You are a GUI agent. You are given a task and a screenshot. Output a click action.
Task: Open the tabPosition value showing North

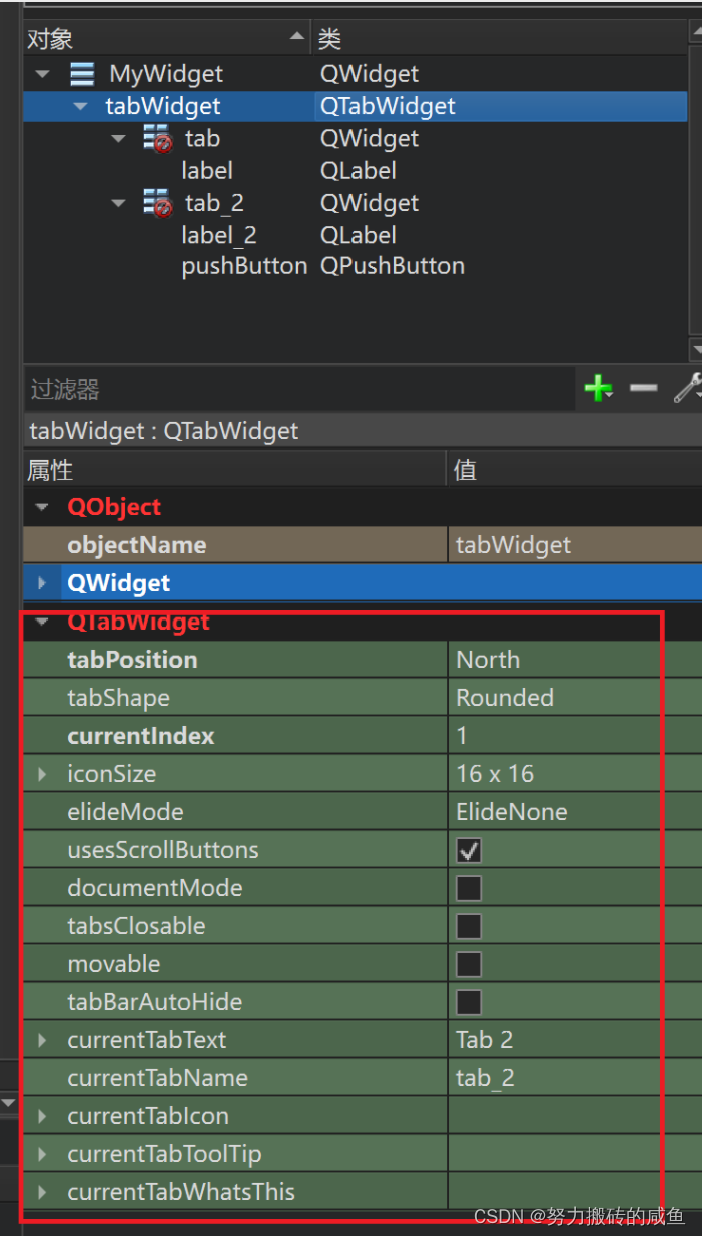488,659
